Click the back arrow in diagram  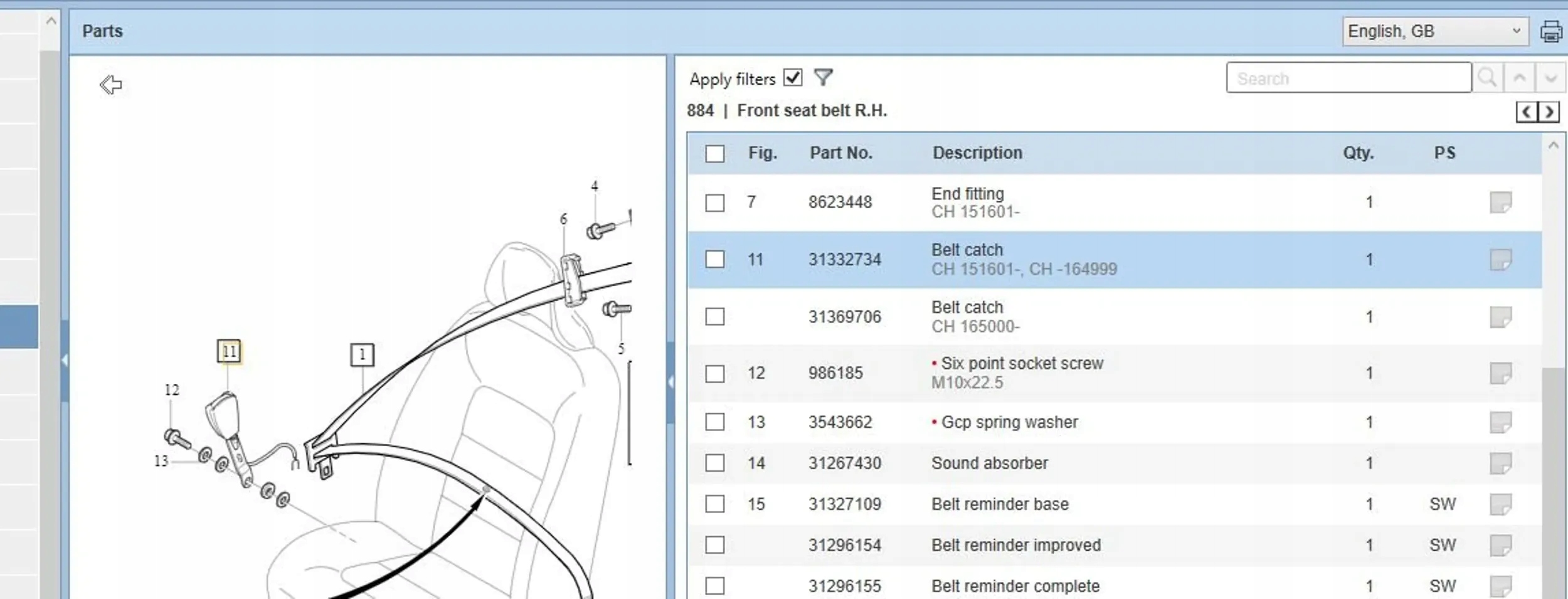[111, 85]
